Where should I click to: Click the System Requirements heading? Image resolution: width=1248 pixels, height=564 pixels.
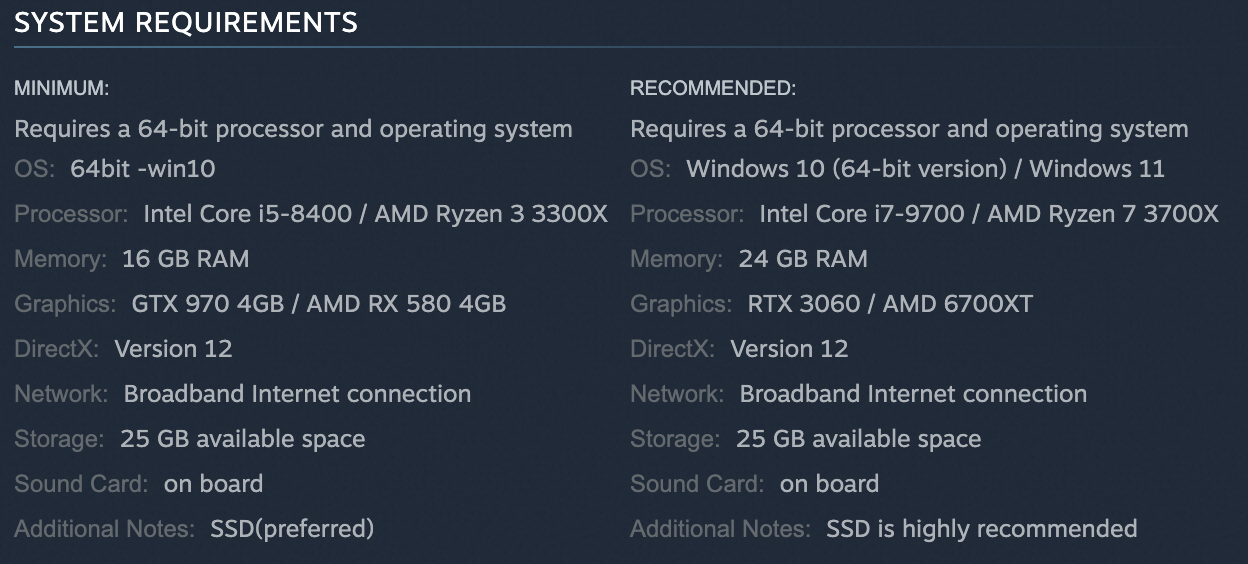[185, 23]
